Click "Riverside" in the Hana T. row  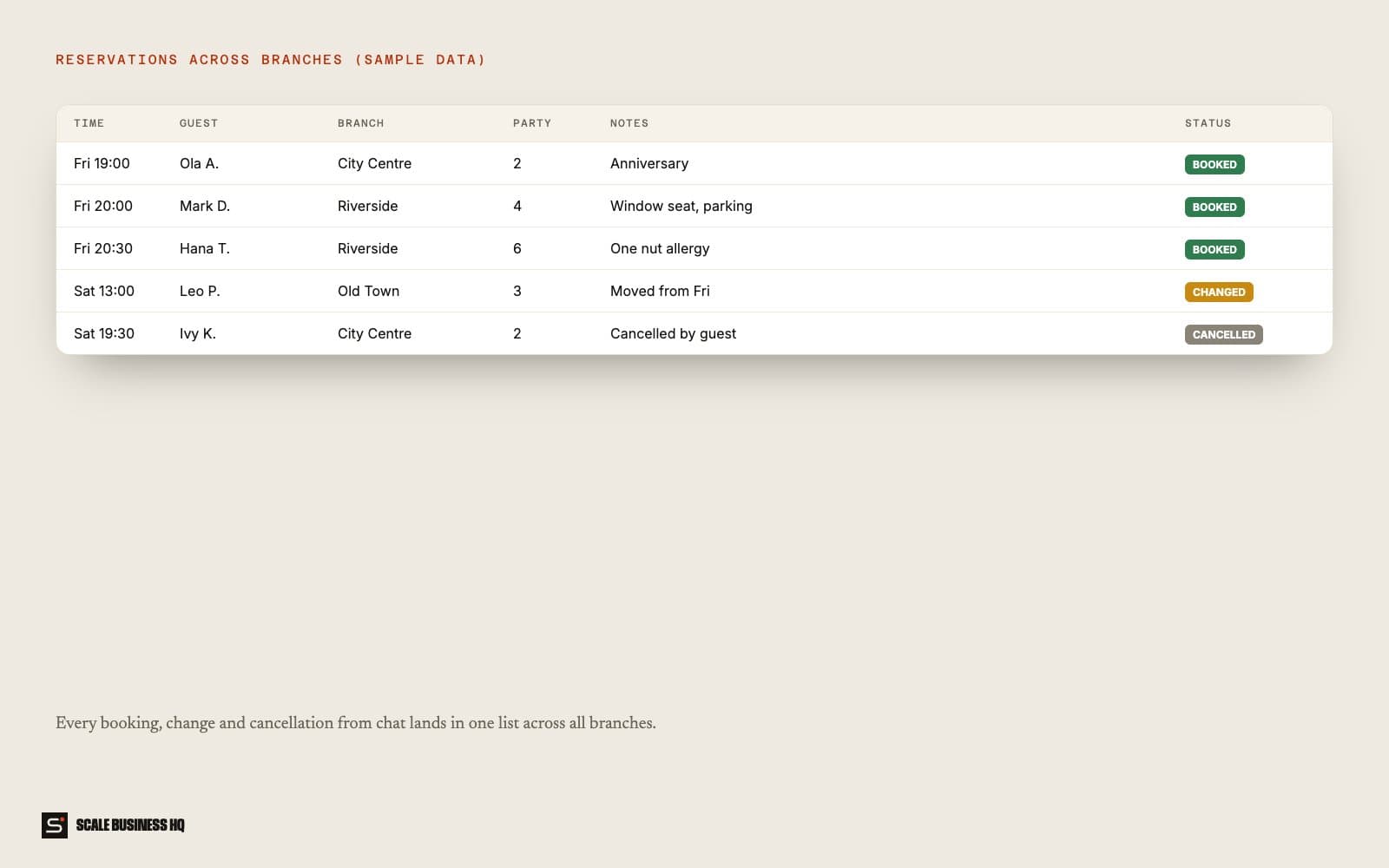coord(368,248)
